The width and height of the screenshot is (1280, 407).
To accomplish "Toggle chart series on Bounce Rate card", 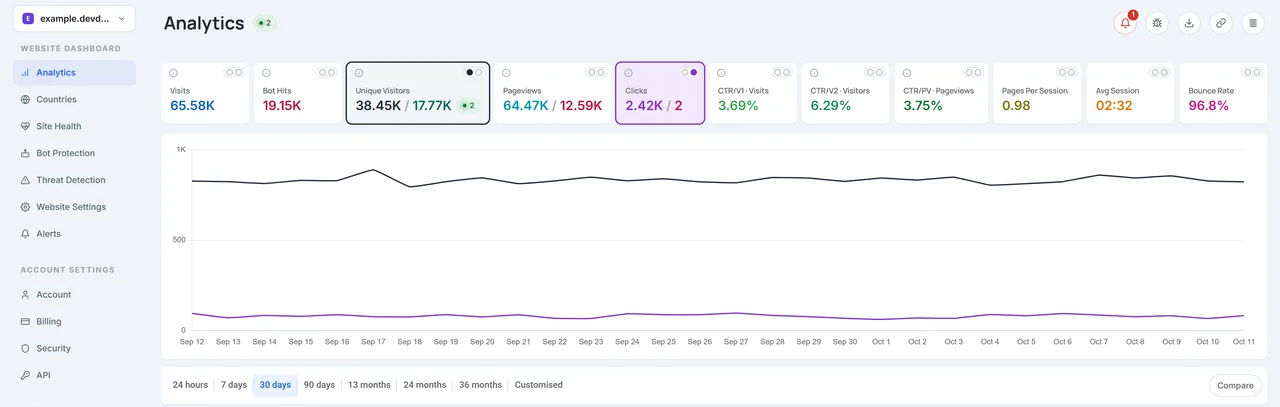I will click(1252, 72).
